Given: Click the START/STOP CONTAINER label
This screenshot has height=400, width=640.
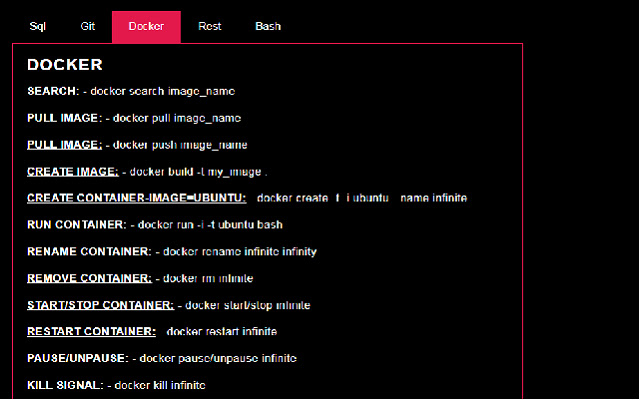Looking at the screenshot, I should 100,305.
